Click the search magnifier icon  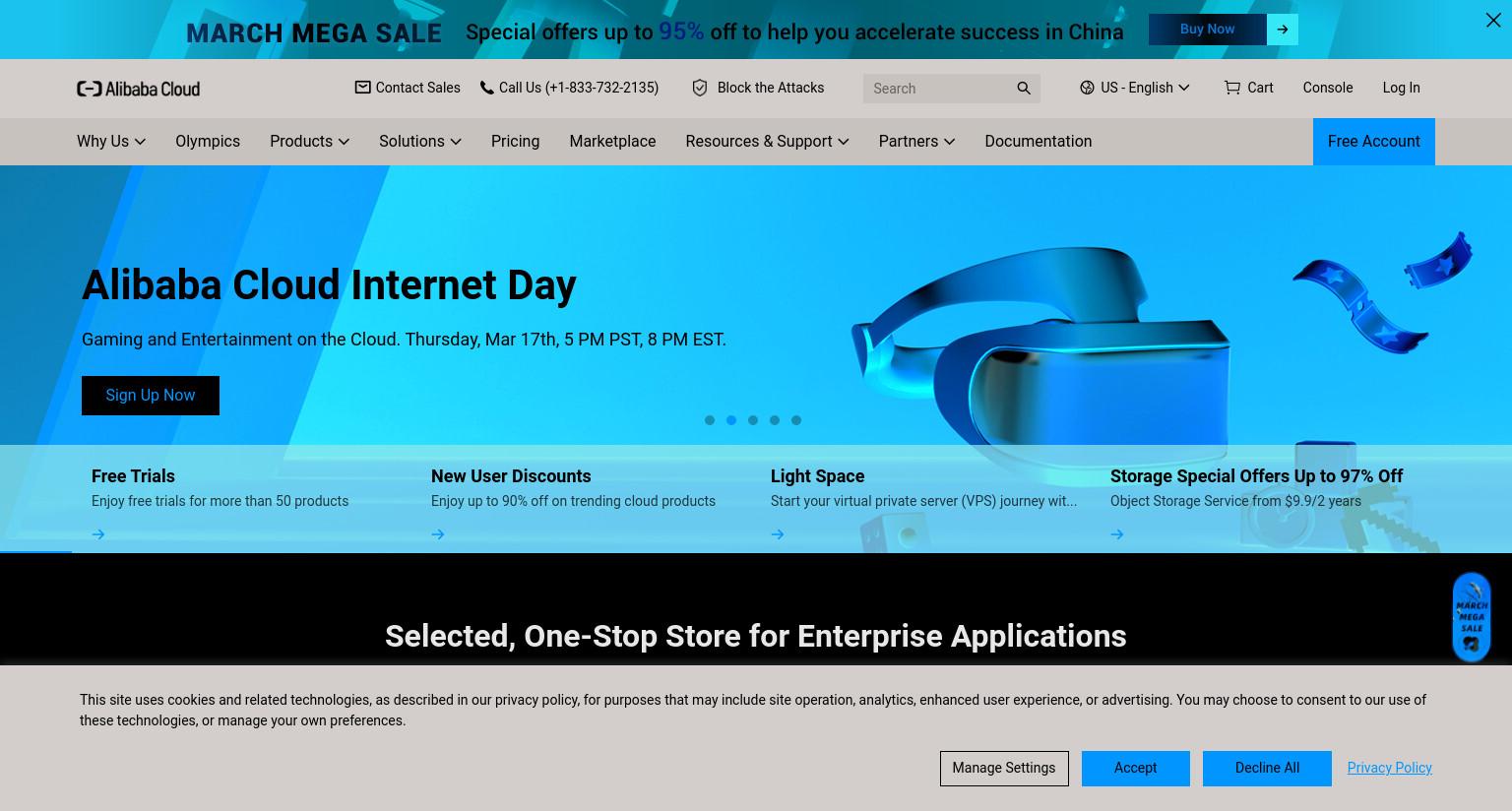point(1024,89)
